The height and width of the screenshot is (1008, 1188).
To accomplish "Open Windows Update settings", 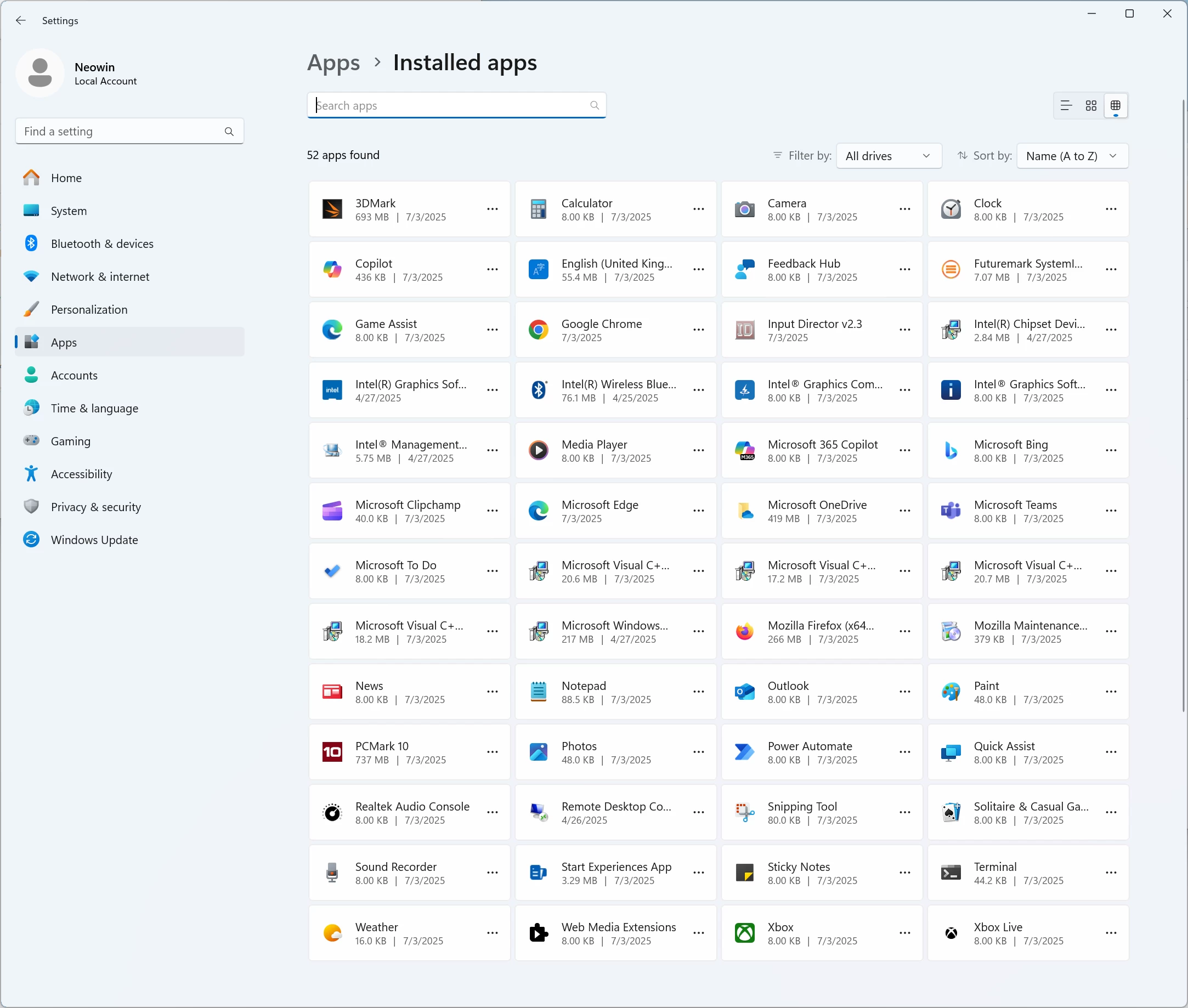I will pos(129,540).
